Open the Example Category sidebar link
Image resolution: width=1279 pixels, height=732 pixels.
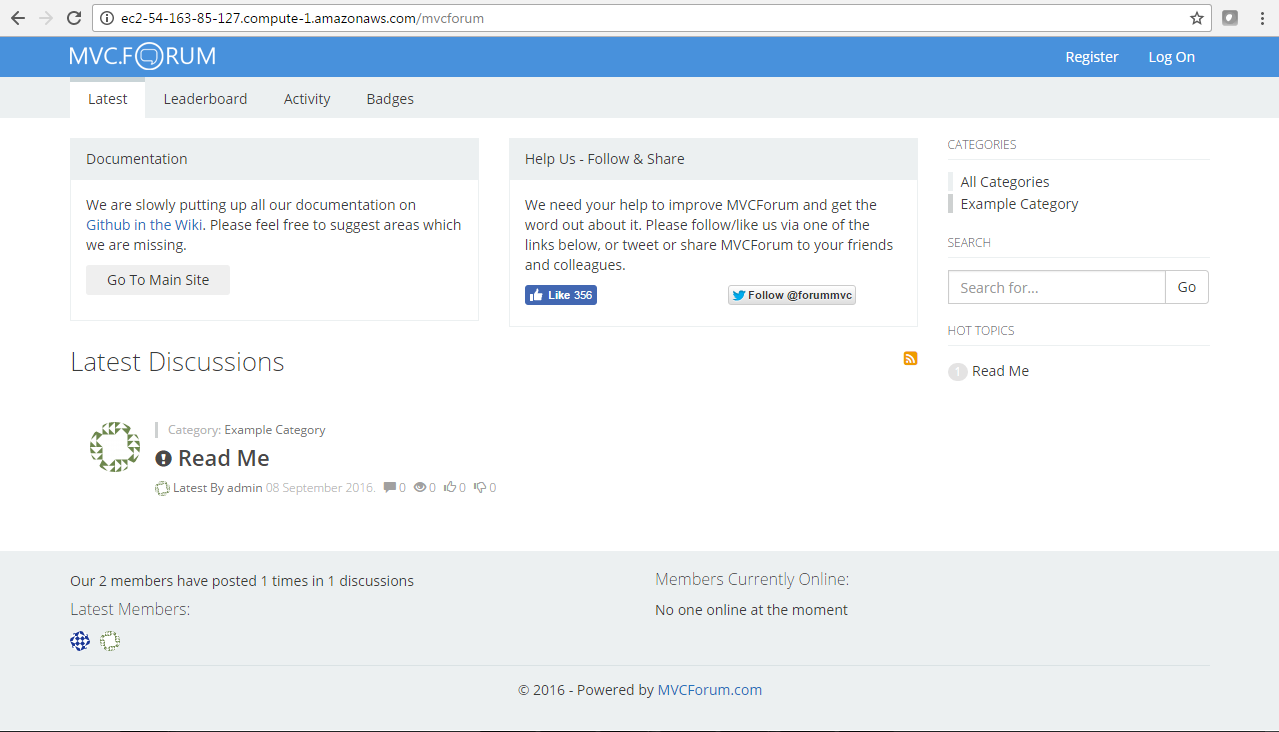[x=1019, y=204]
